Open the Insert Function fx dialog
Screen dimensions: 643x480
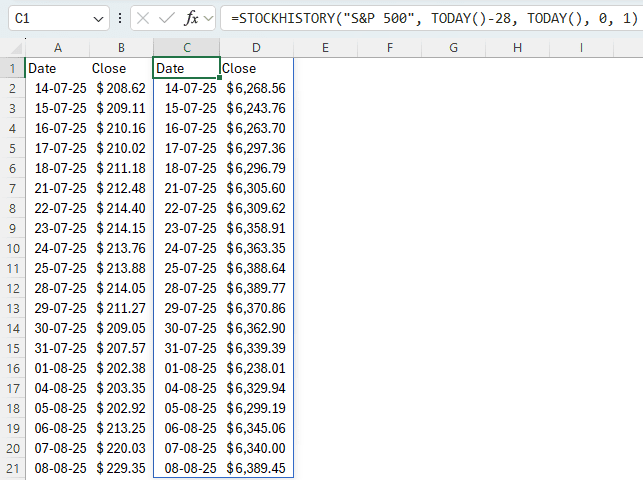coord(191,18)
